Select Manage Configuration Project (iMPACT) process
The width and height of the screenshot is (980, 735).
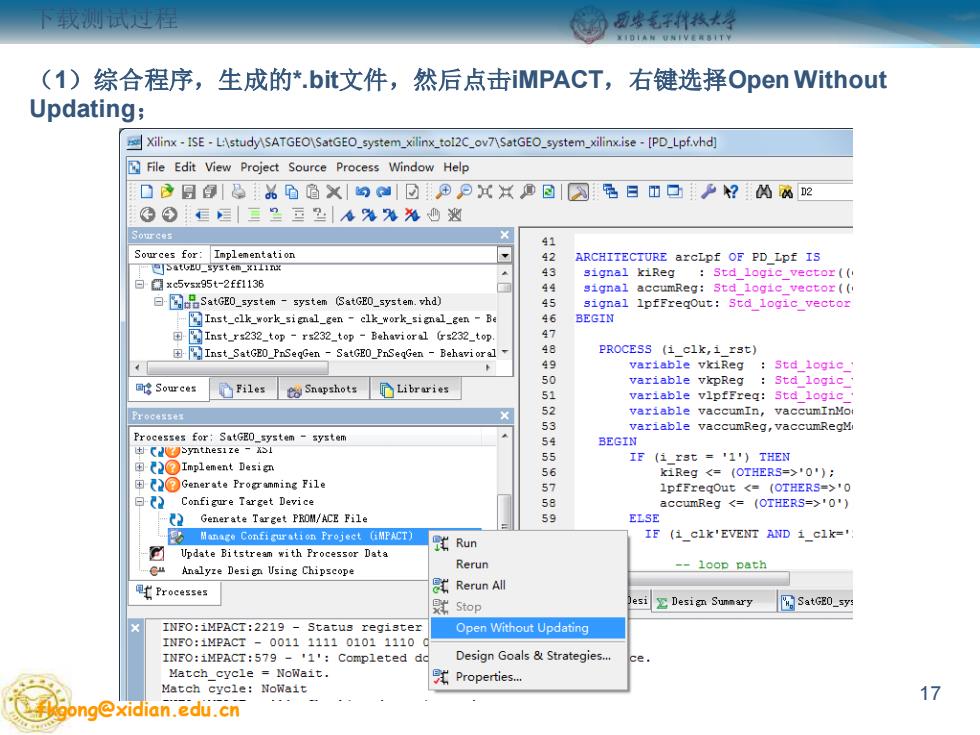306,536
